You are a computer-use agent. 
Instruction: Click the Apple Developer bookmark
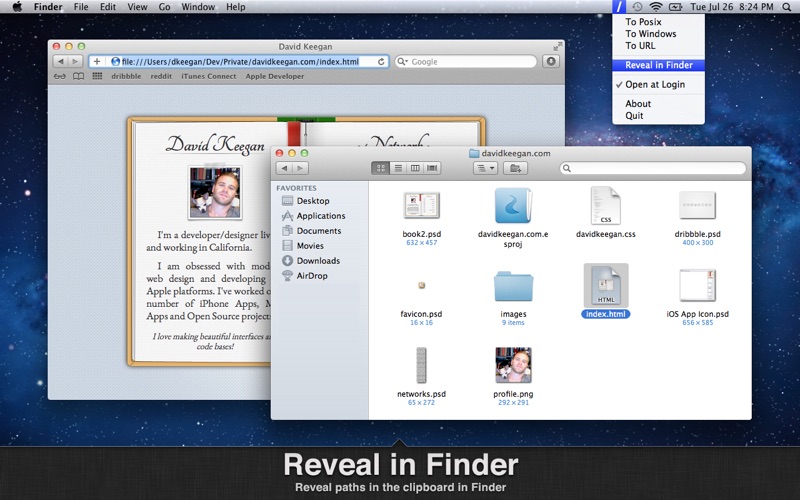275,76
